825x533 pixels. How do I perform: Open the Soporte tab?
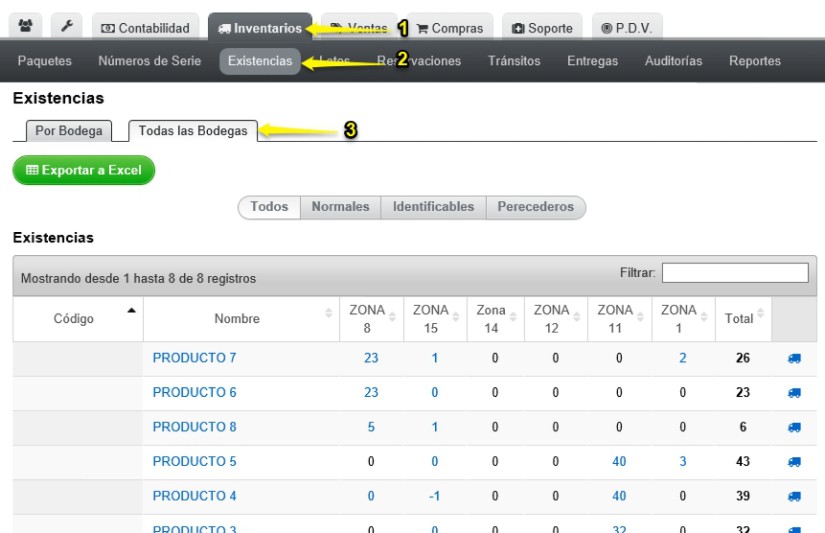[x=542, y=28]
